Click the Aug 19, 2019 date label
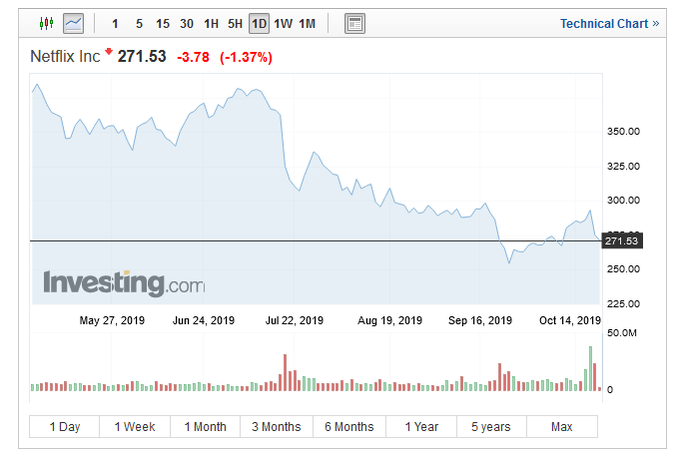The width and height of the screenshot is (680, 456). [x=389, y=321]
